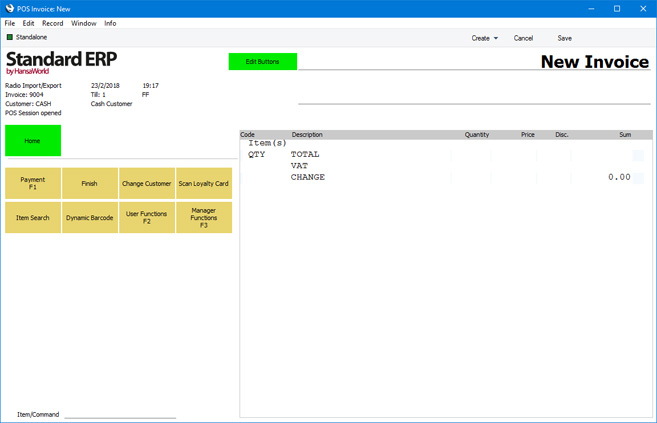Open Item Search

coord(33,218)
